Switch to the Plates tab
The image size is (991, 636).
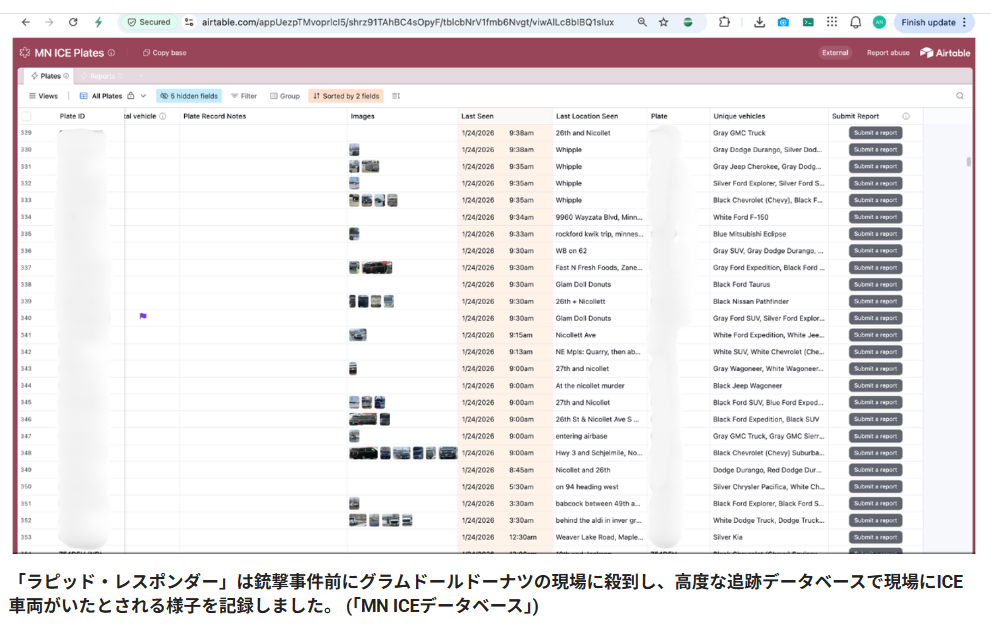[x=50, y=76]
